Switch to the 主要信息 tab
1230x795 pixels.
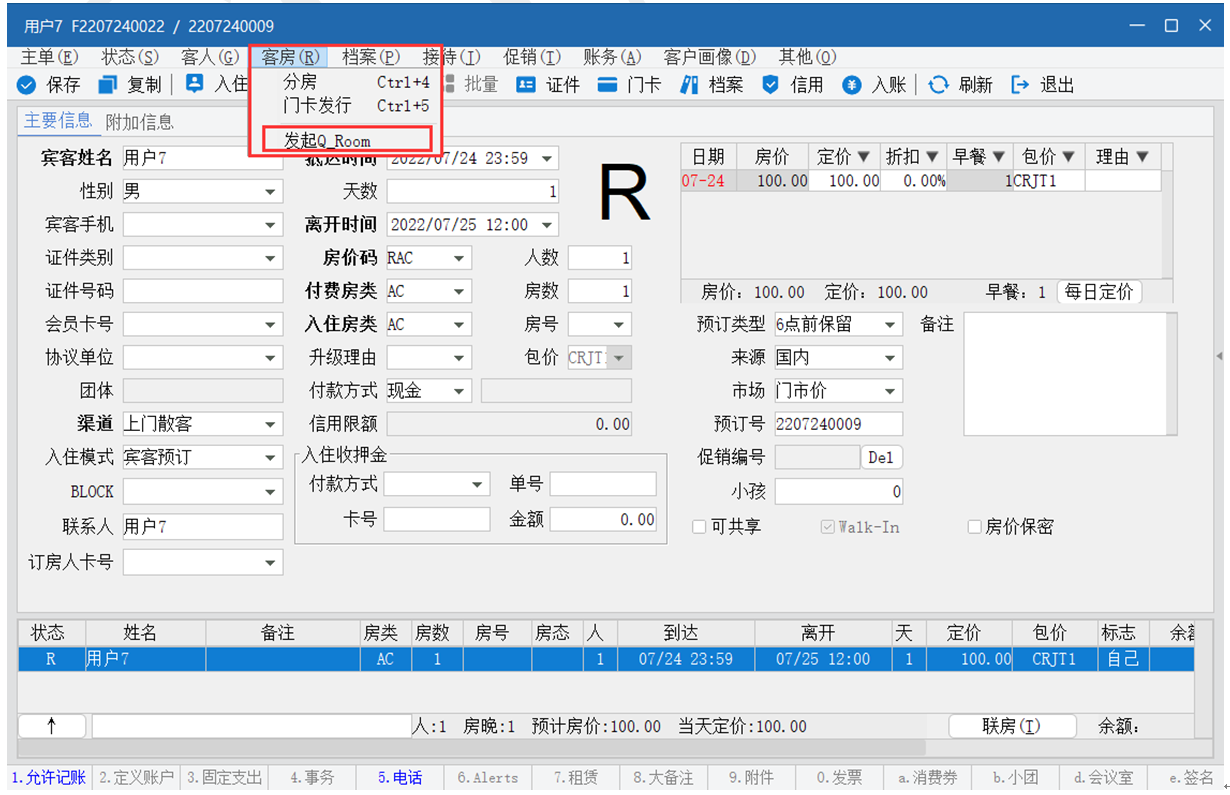click(58, 121)
